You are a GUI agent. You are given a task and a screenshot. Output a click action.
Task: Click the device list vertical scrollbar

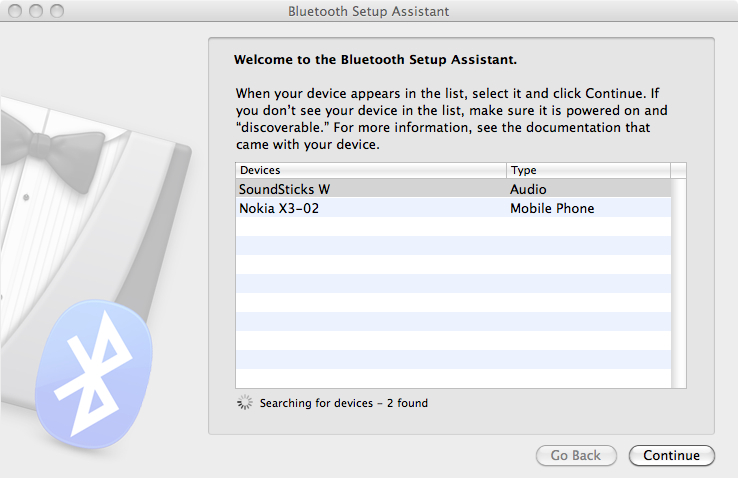point(679,282)
